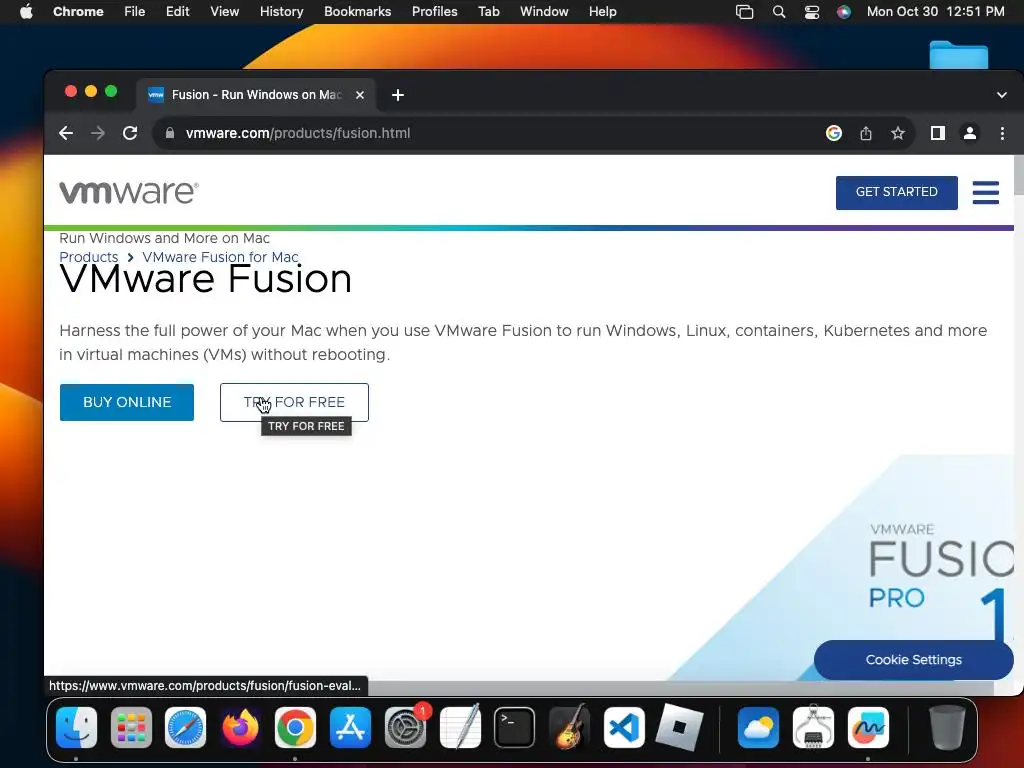Viewport: 1024px width, 768px height.
Task: Open Spotlight search in menu bar
Action: [x=778, y=12]
